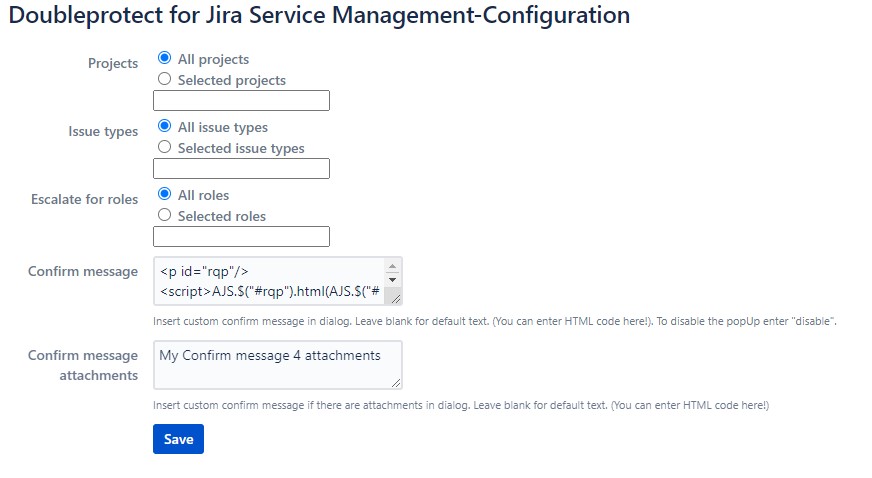
Task: Click inside the Confirm message script textarea
Action: [x=268, y=281]
